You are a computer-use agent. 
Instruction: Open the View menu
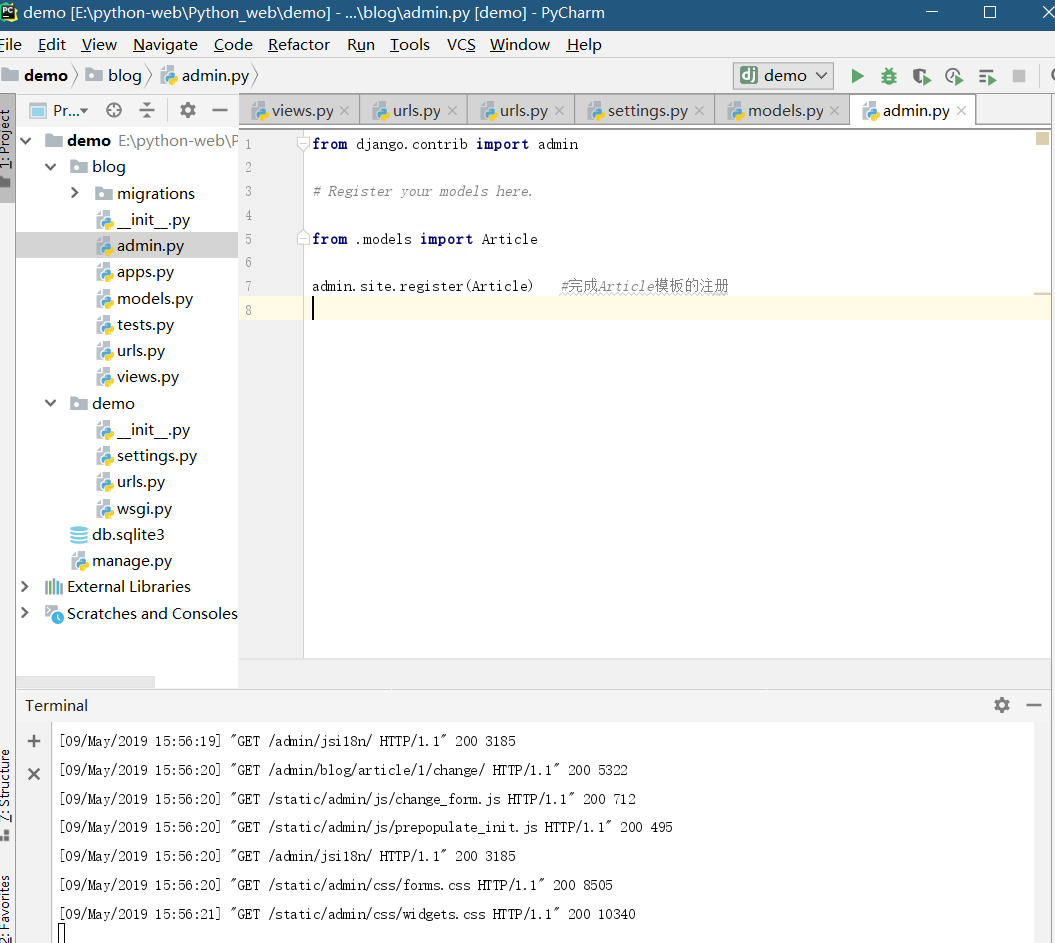pyautogui.click(x=99, y=44)
